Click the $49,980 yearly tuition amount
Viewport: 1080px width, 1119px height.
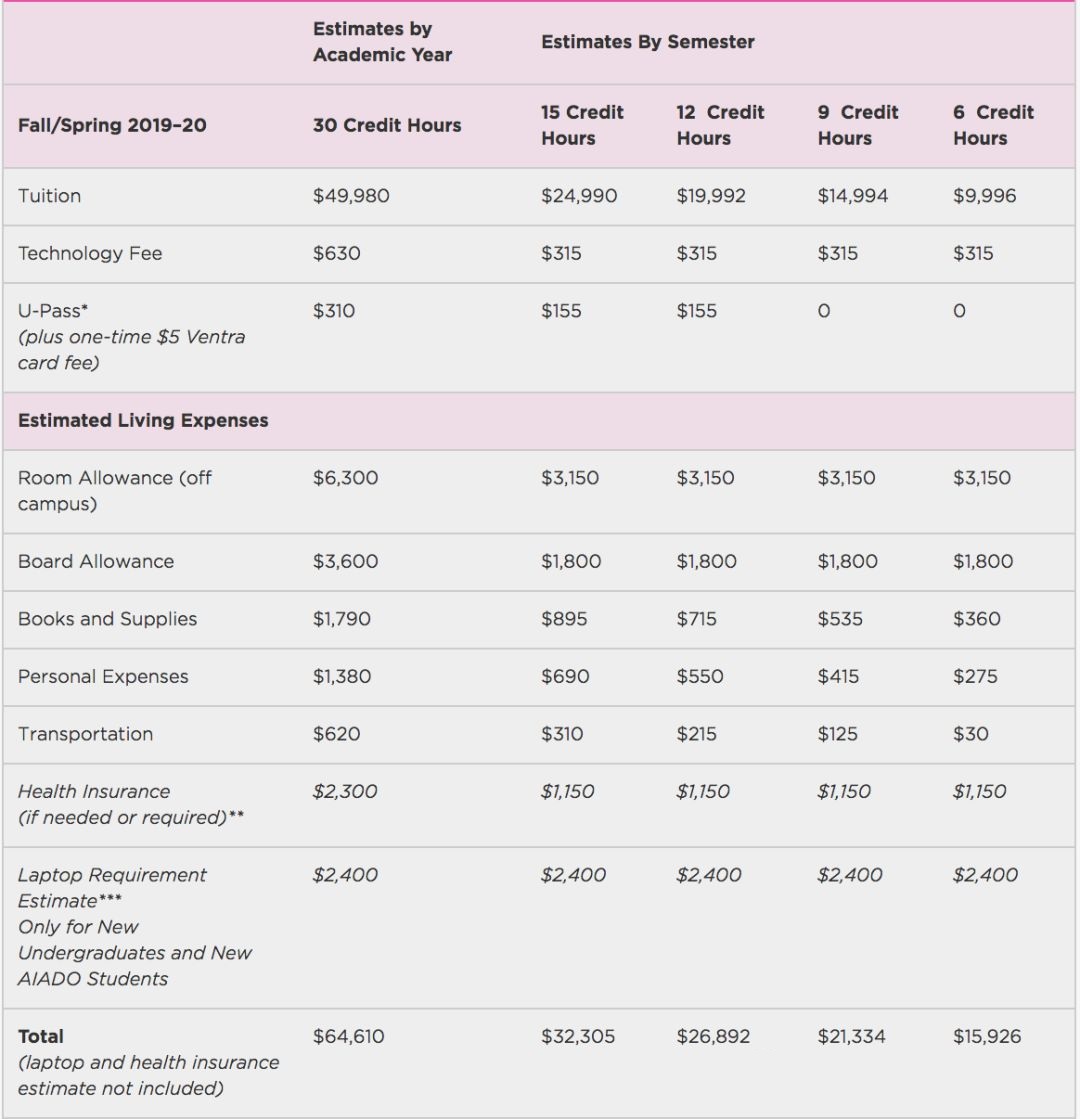351,196
